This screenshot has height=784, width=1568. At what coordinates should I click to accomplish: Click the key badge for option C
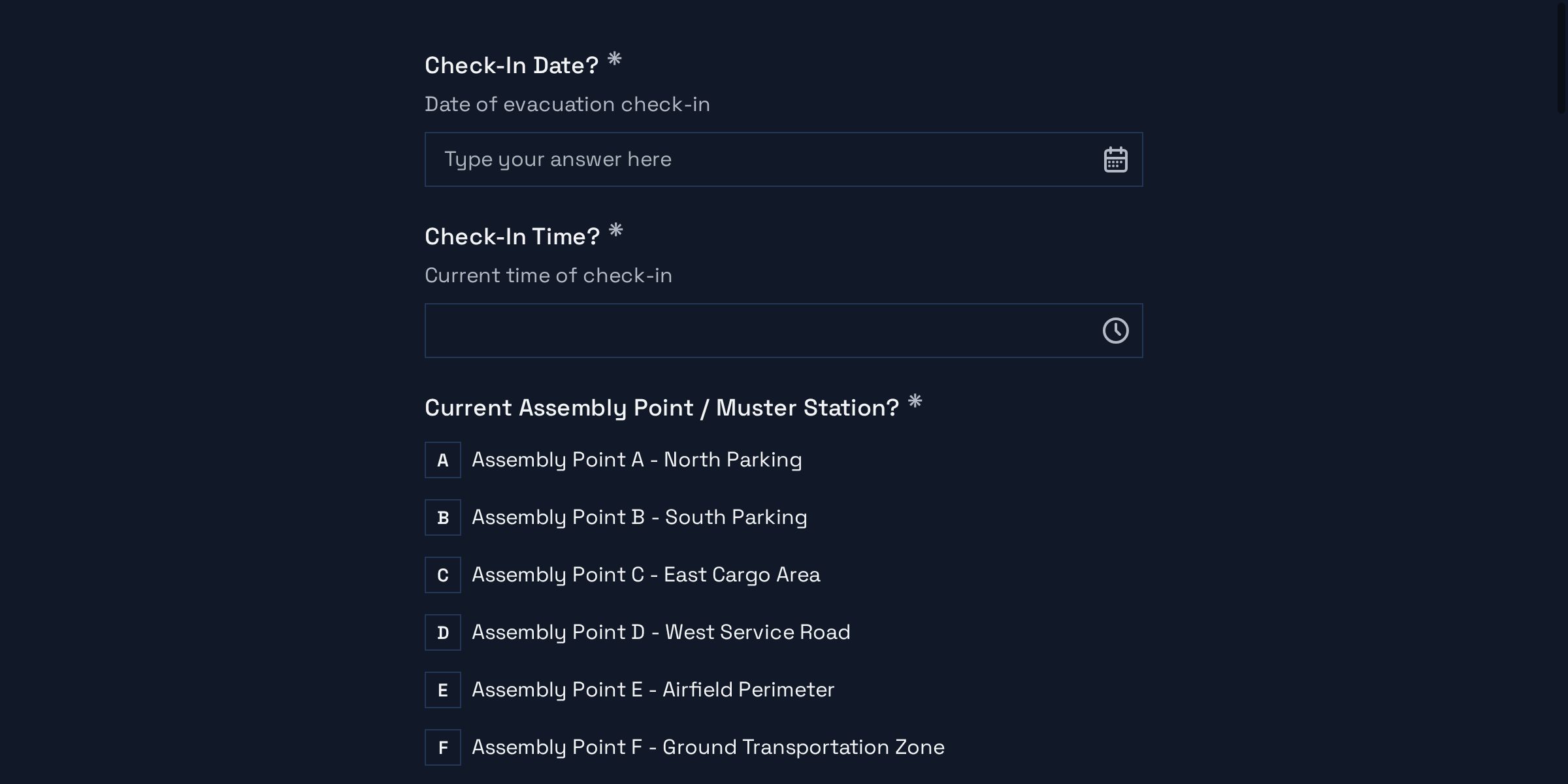[x=443, y=575]
